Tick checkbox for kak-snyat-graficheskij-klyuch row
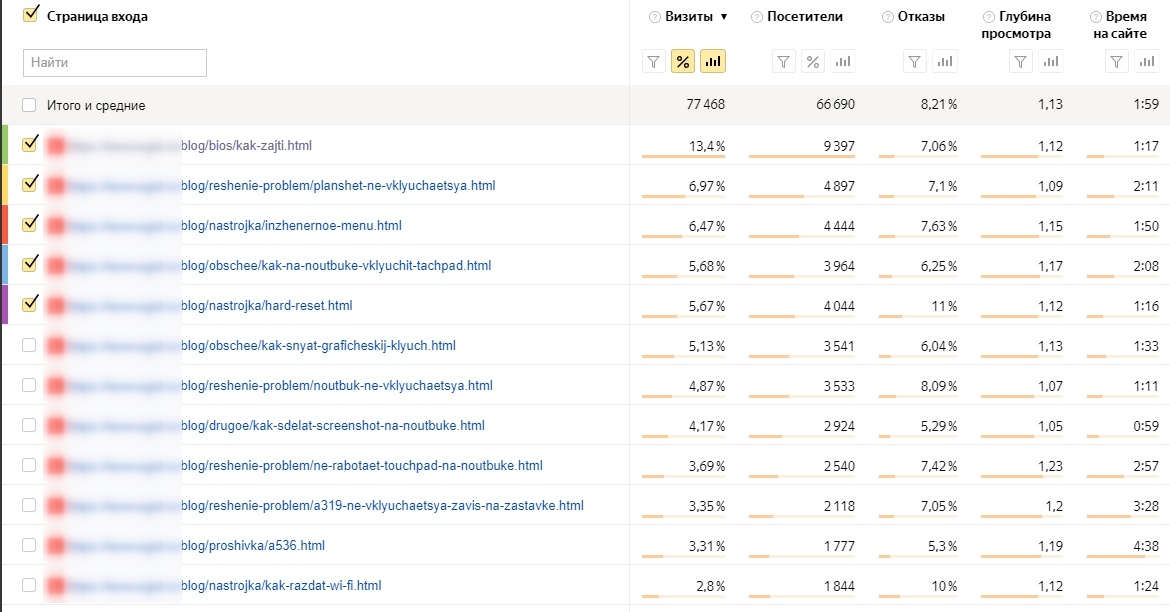The width and height of the screenshot is (1170, 612). (29, 345)
